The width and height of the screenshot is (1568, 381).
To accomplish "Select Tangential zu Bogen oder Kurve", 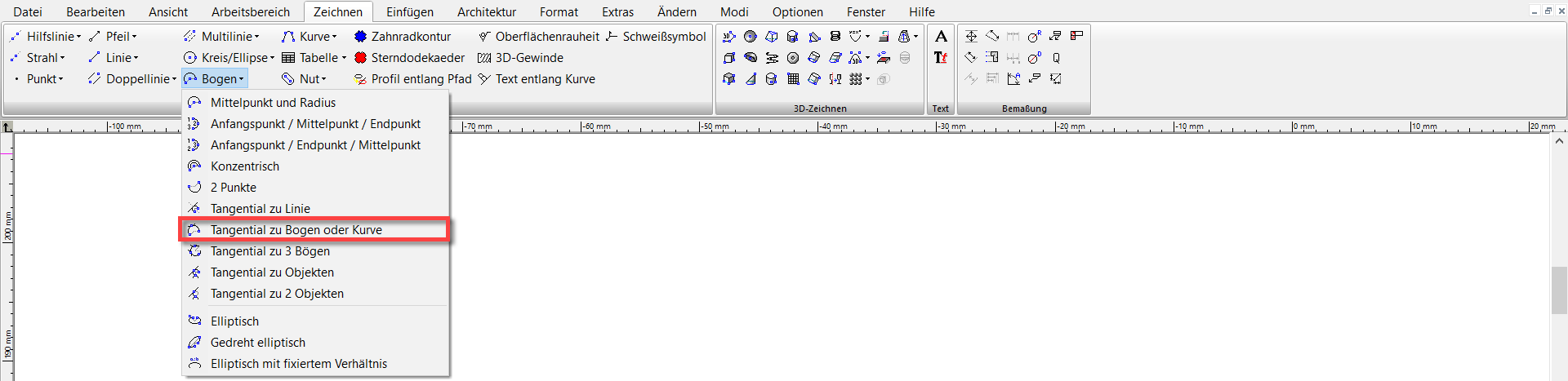I will 315,230.
